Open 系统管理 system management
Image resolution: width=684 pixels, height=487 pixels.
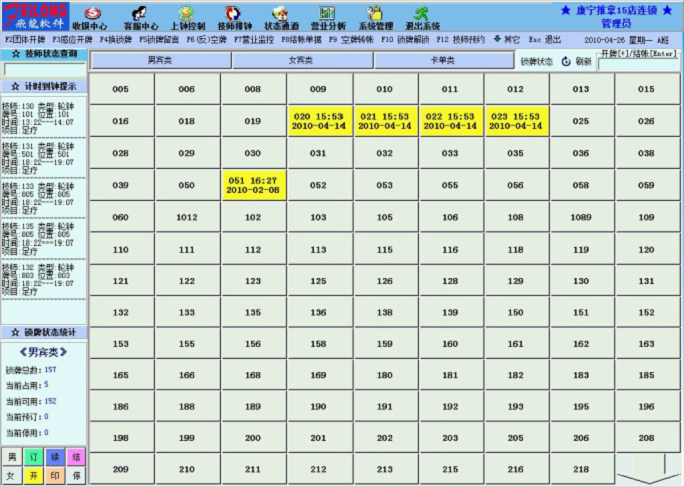(x=375, y=17)
